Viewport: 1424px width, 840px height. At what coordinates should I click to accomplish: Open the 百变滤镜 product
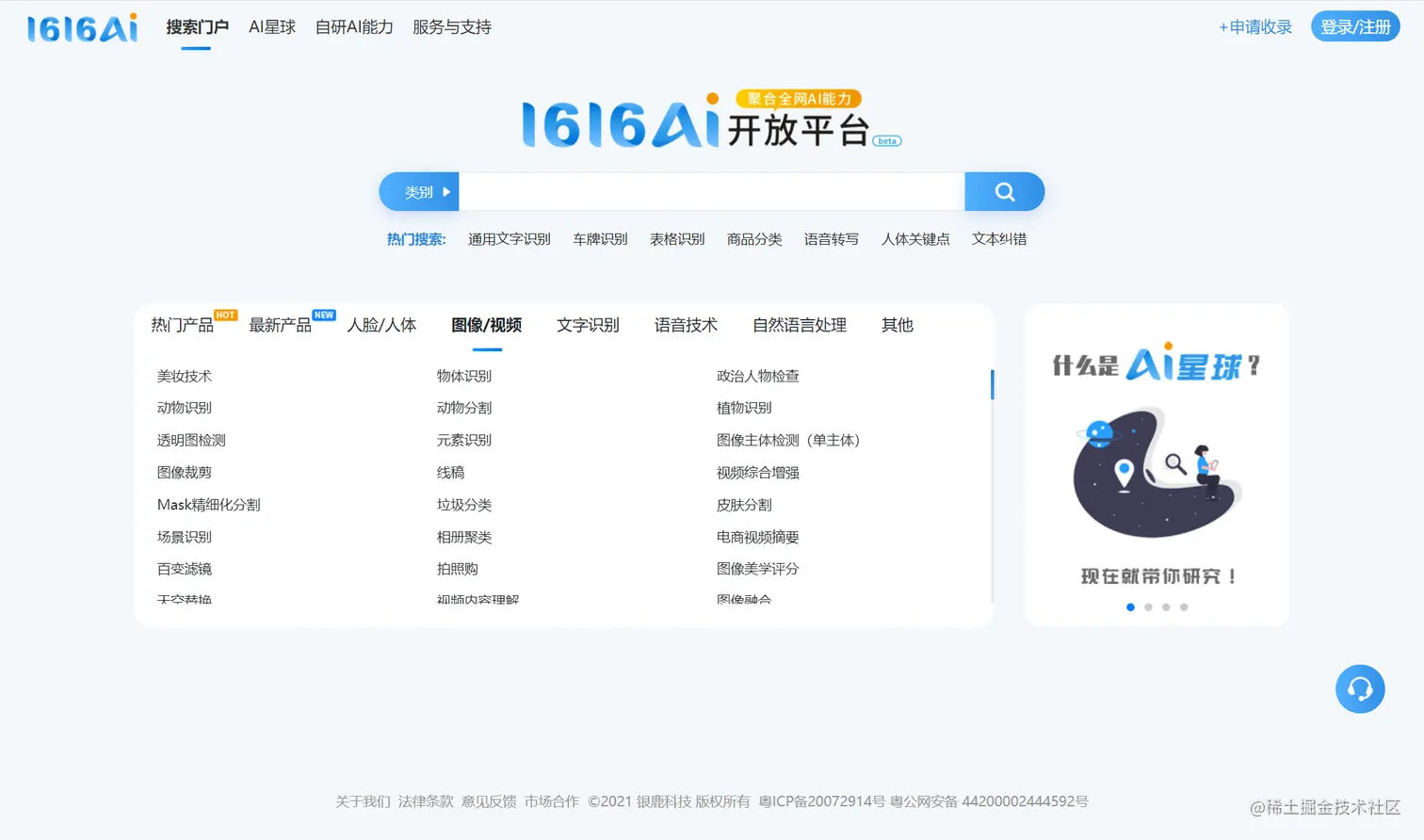pyautogui.click(x=185, y=569)
